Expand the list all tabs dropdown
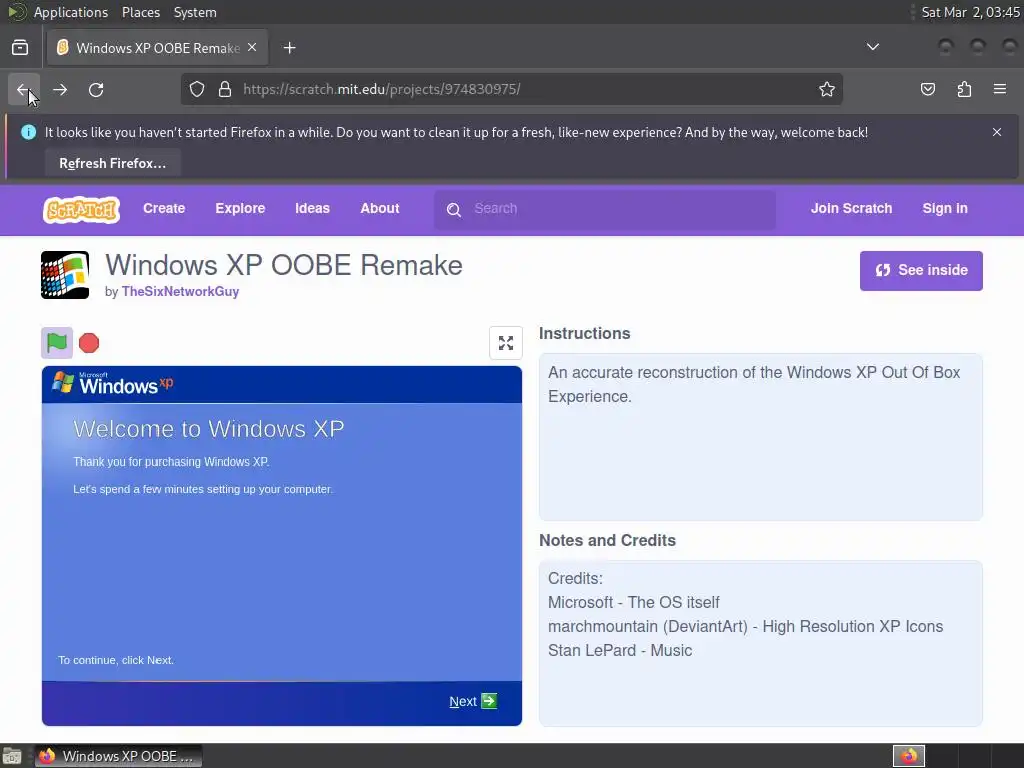 [872, 47]
